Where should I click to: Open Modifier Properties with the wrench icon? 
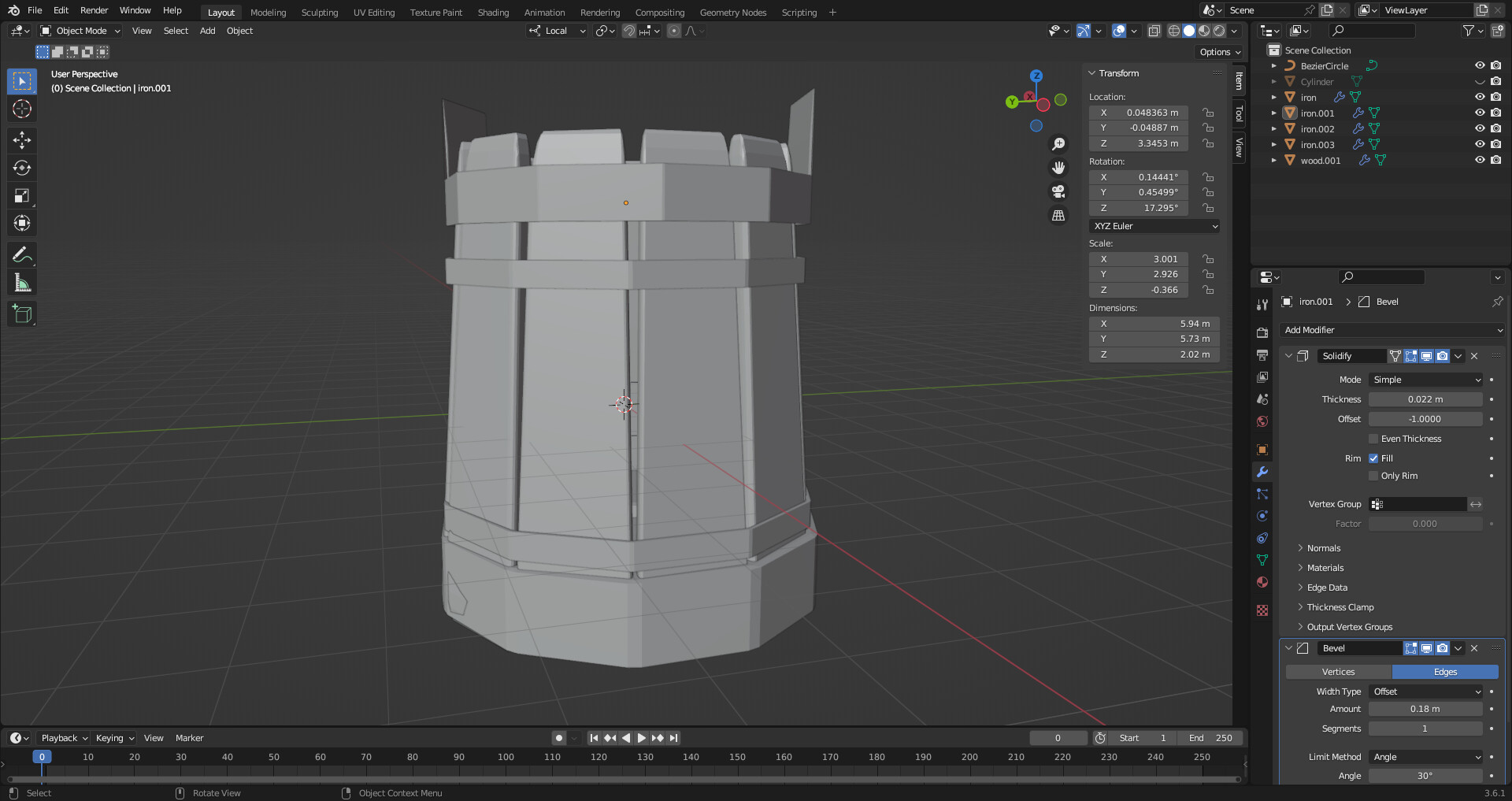tap(1262, 472)
